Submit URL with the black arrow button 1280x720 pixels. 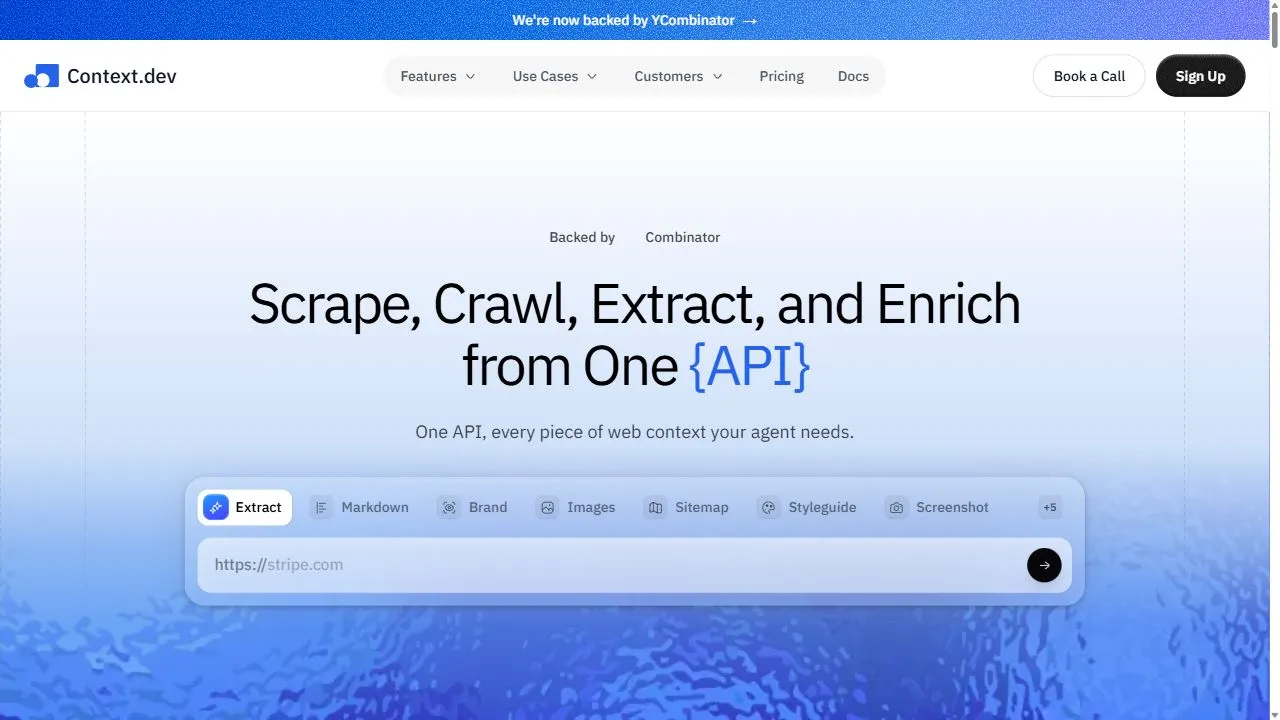tap(1044, 565)
